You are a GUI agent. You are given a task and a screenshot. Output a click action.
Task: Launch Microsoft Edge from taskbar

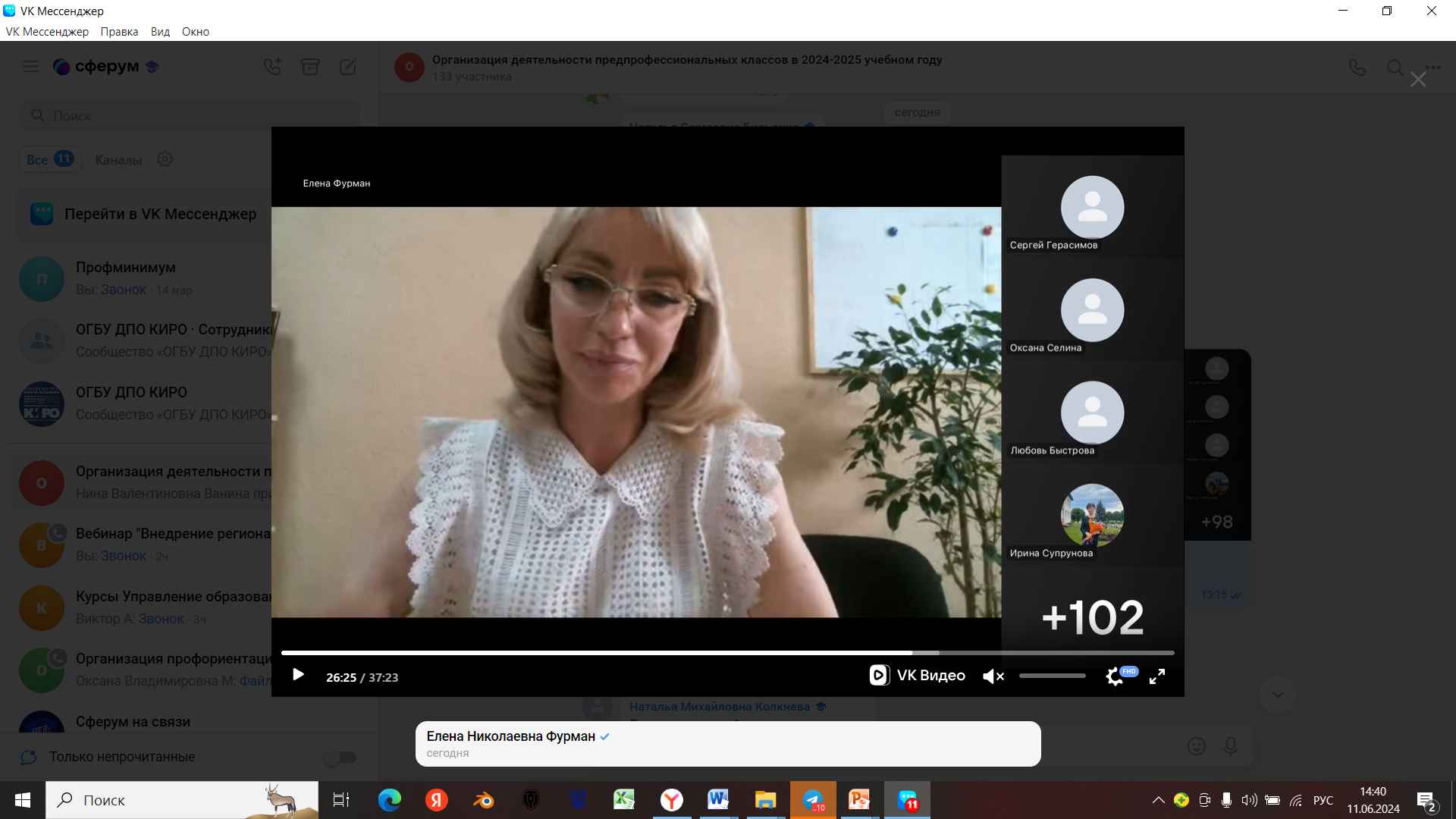390,800
